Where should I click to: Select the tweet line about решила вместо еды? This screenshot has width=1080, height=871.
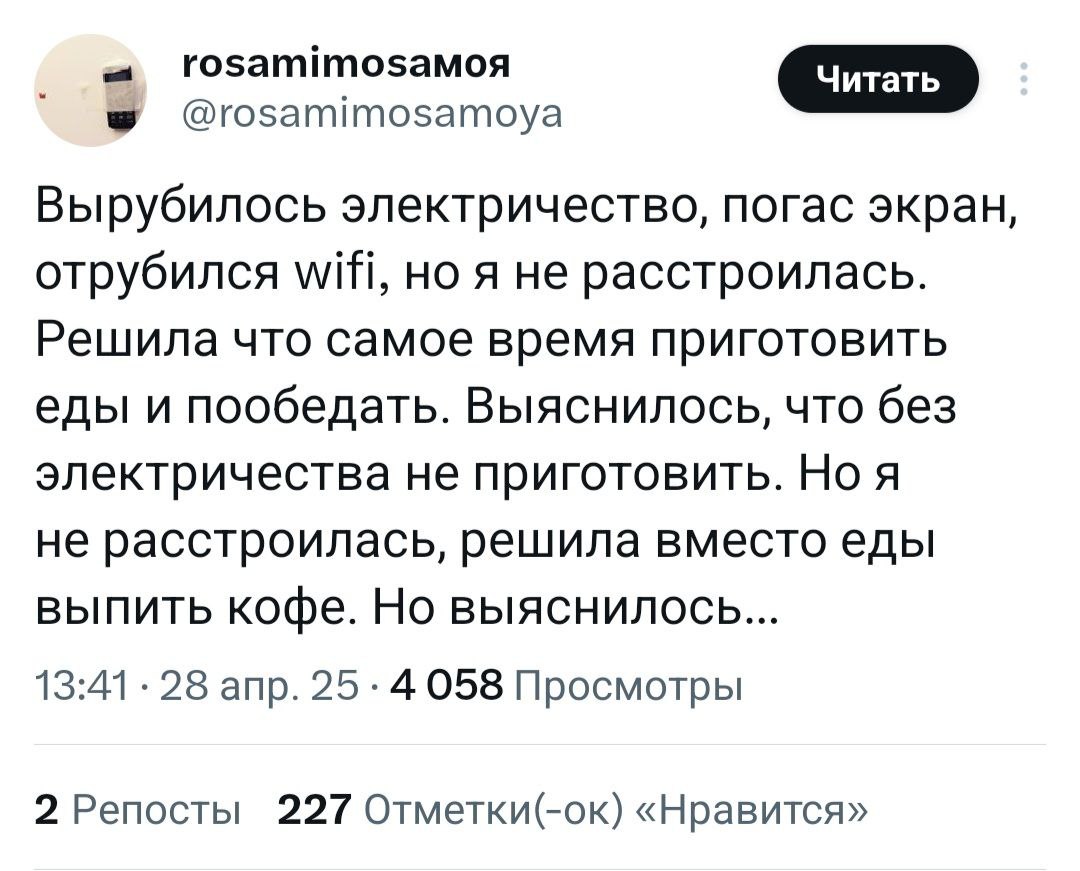(x=486, y=541)
